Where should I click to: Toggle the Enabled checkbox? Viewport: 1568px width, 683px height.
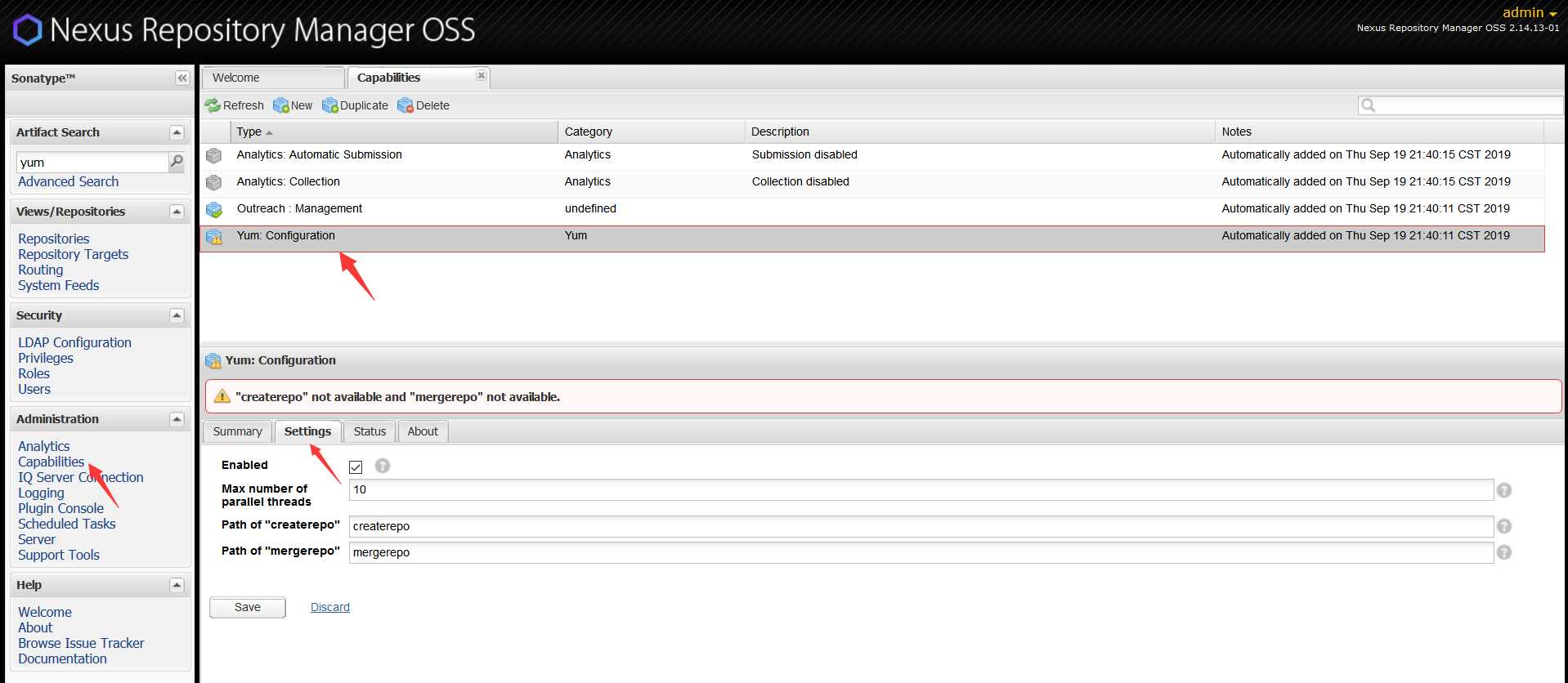tap(356, 466)
